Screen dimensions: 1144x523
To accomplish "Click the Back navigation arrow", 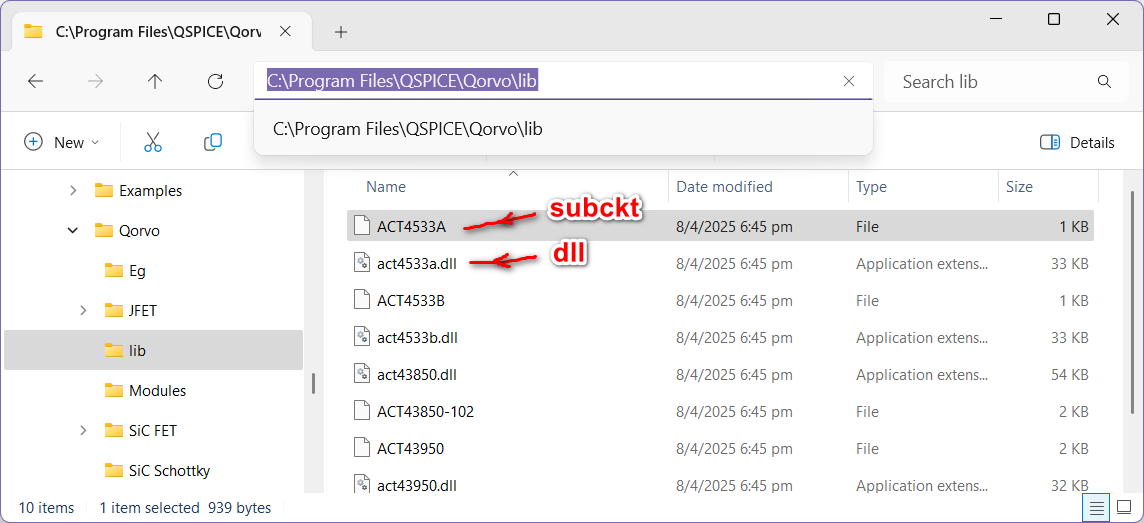I will (36, 82).
